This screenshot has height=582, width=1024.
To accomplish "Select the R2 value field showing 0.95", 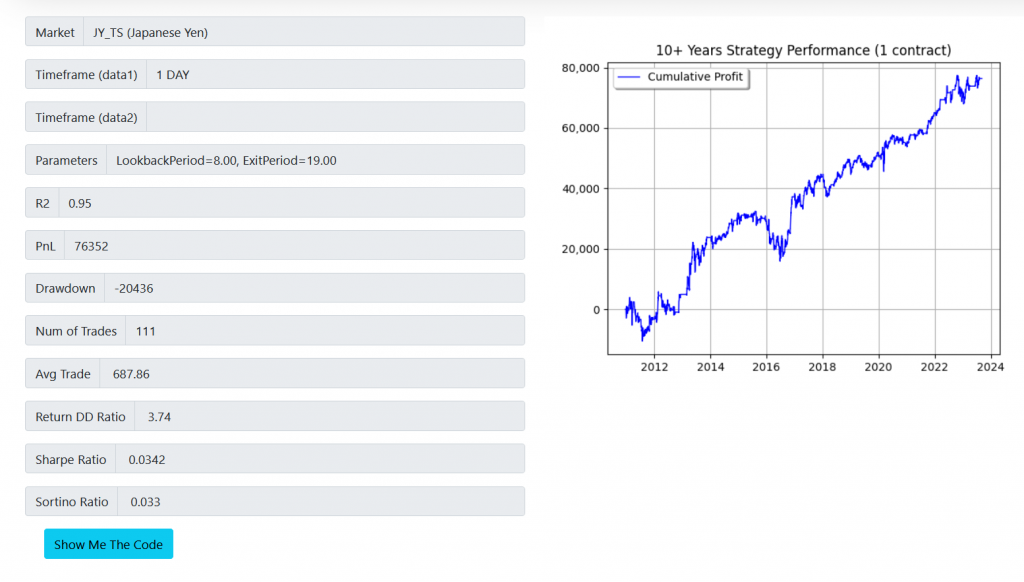I will coord(290,203).
